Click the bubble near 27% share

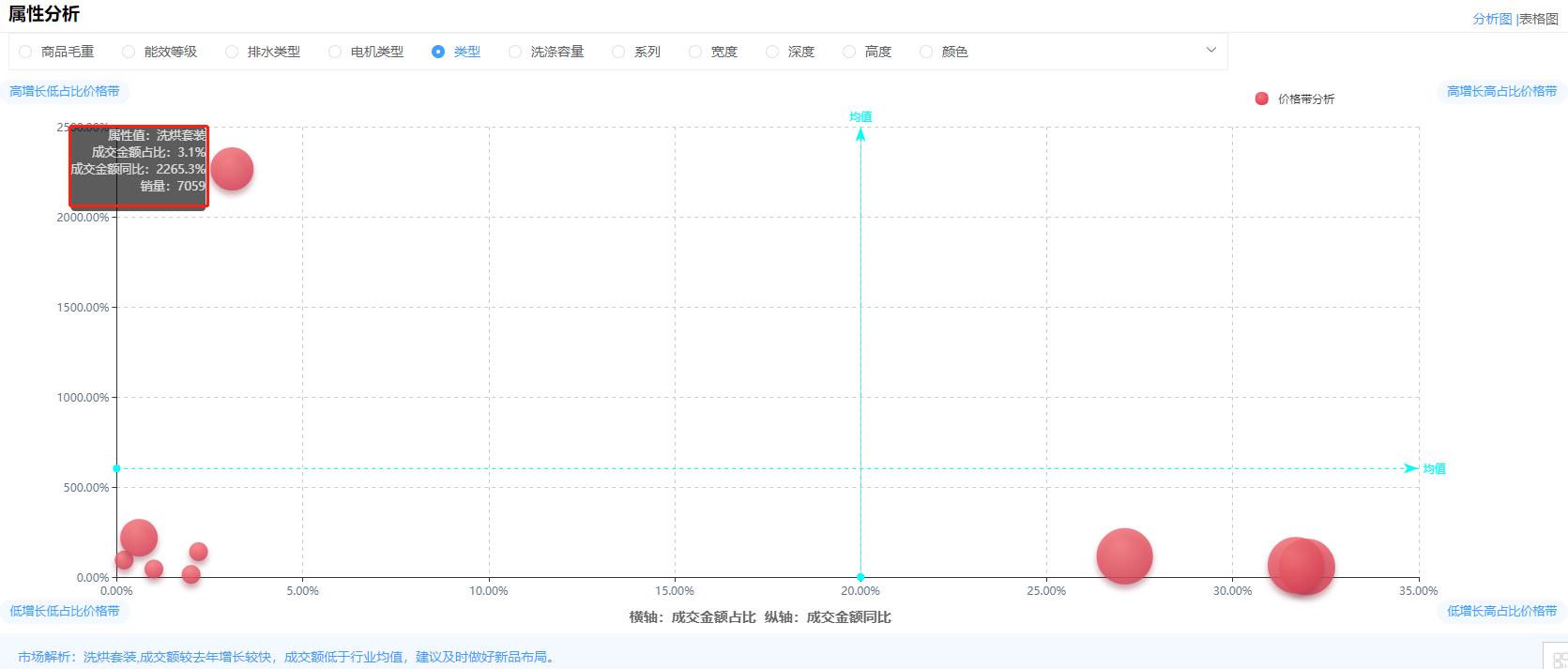click(x=1124, y=556)
